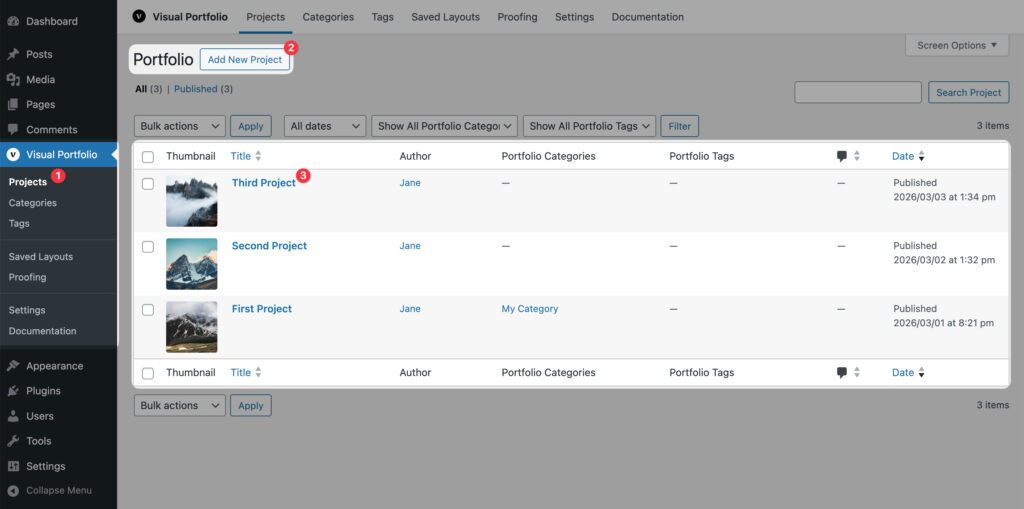This screenshot has width=1024, height=509.
Task: Click the comments bubble icon in table header
Action: (x=842, y=156)
